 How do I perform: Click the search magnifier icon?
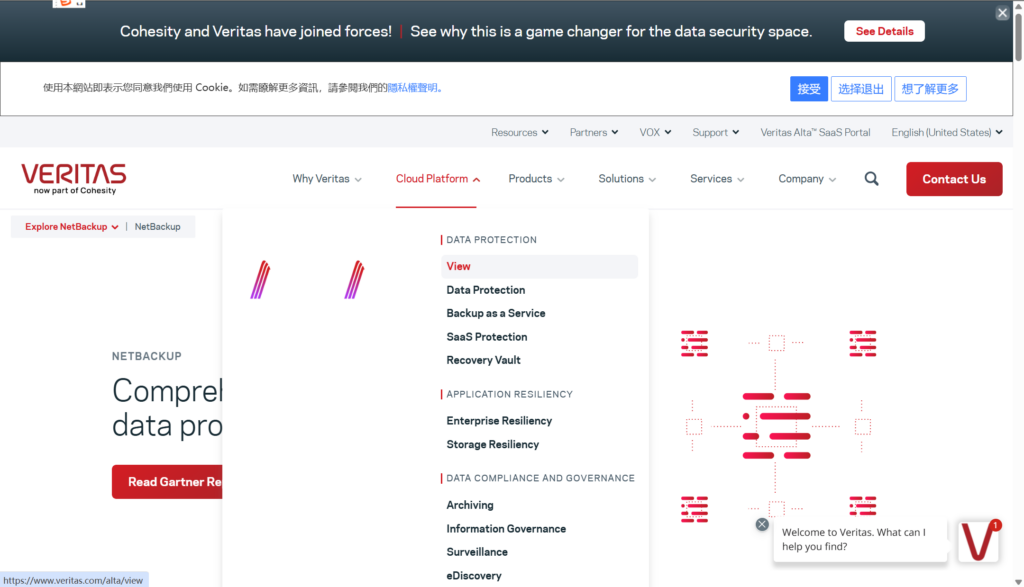coord(872,179)
